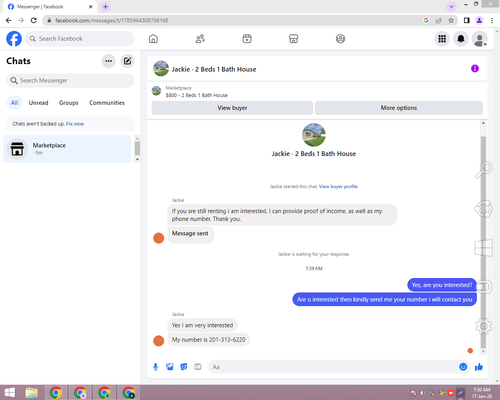Screen dimensions: 500x400
Task: Choose a sticker from the sticker icon
Action: click(184, 367)
